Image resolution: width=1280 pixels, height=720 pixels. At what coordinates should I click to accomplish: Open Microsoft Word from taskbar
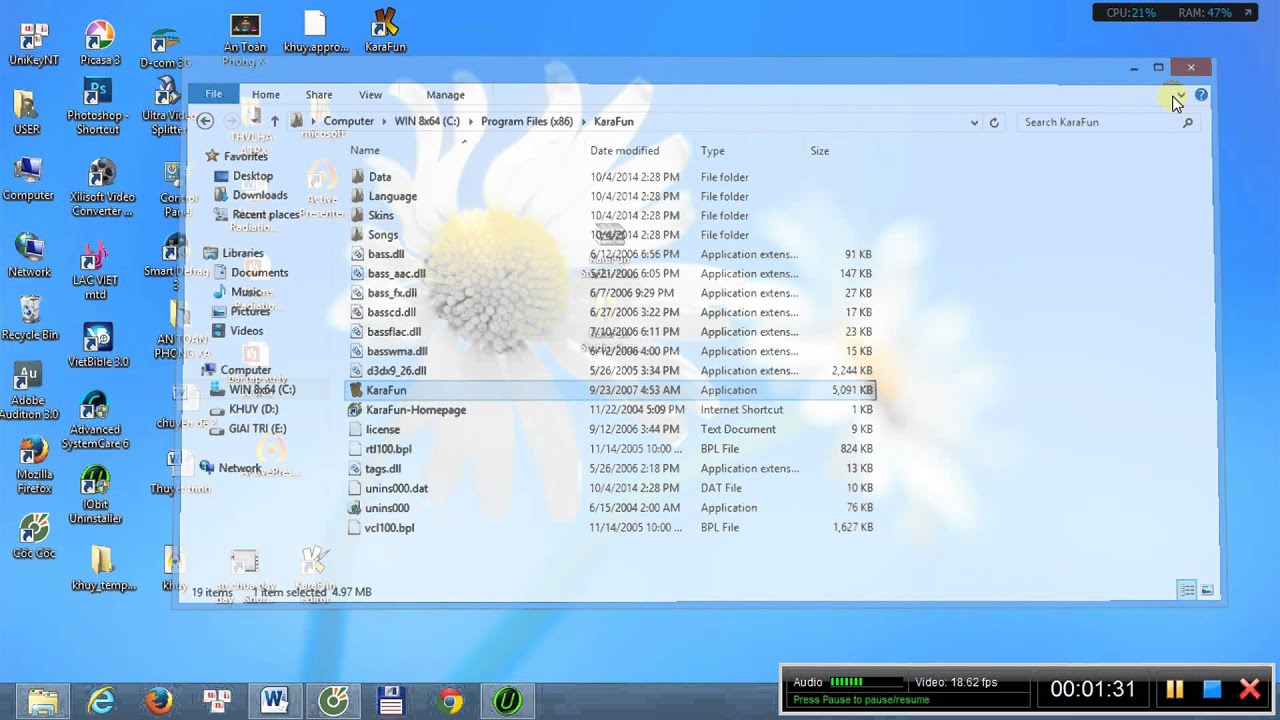(x=275, y=701)
